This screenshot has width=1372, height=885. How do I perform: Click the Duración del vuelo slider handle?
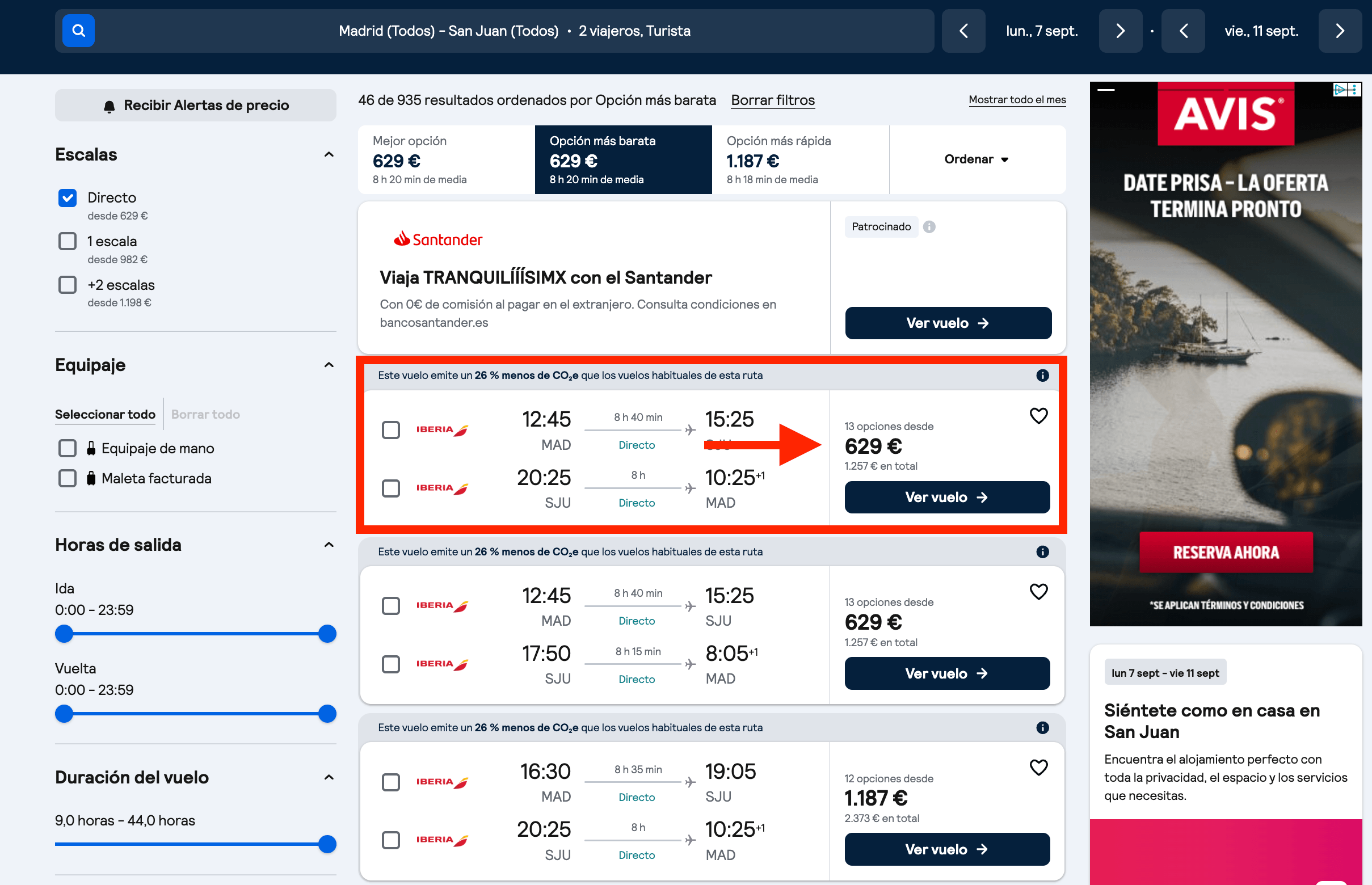click(x=327, y=844)
